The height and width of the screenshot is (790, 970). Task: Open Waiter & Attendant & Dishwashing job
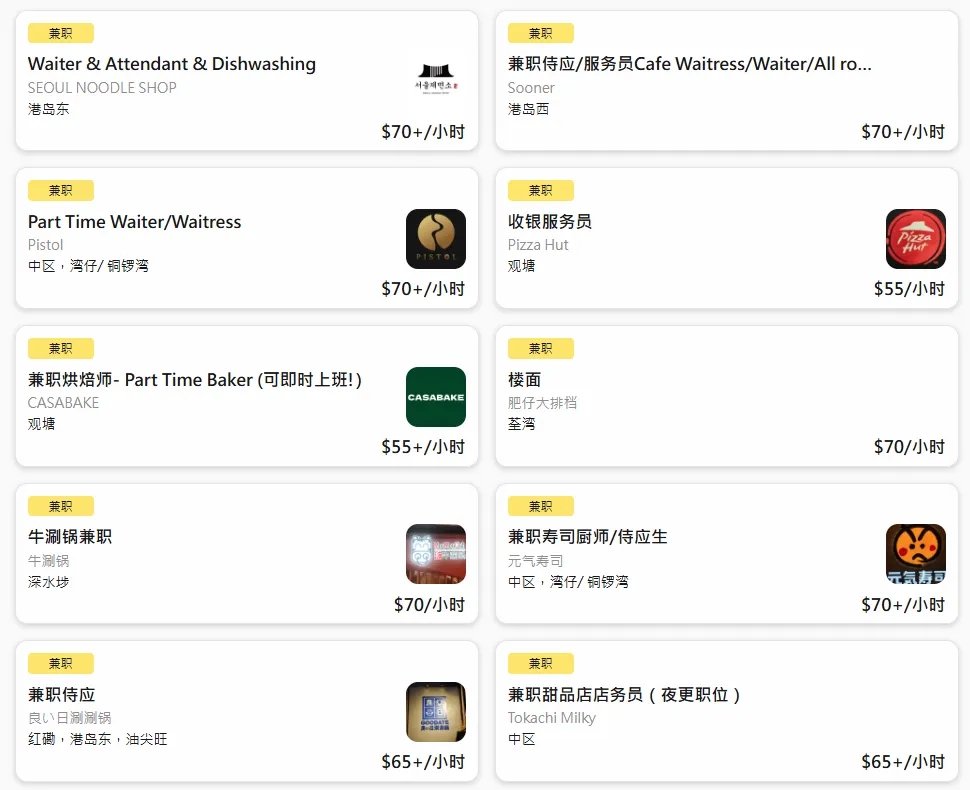pos(172,64)
